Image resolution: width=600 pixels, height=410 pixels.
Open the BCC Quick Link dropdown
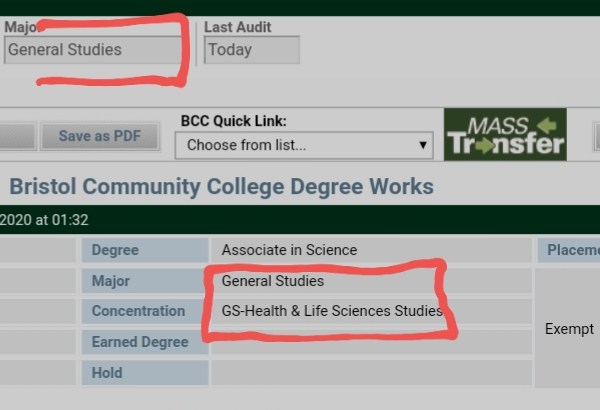304,145
